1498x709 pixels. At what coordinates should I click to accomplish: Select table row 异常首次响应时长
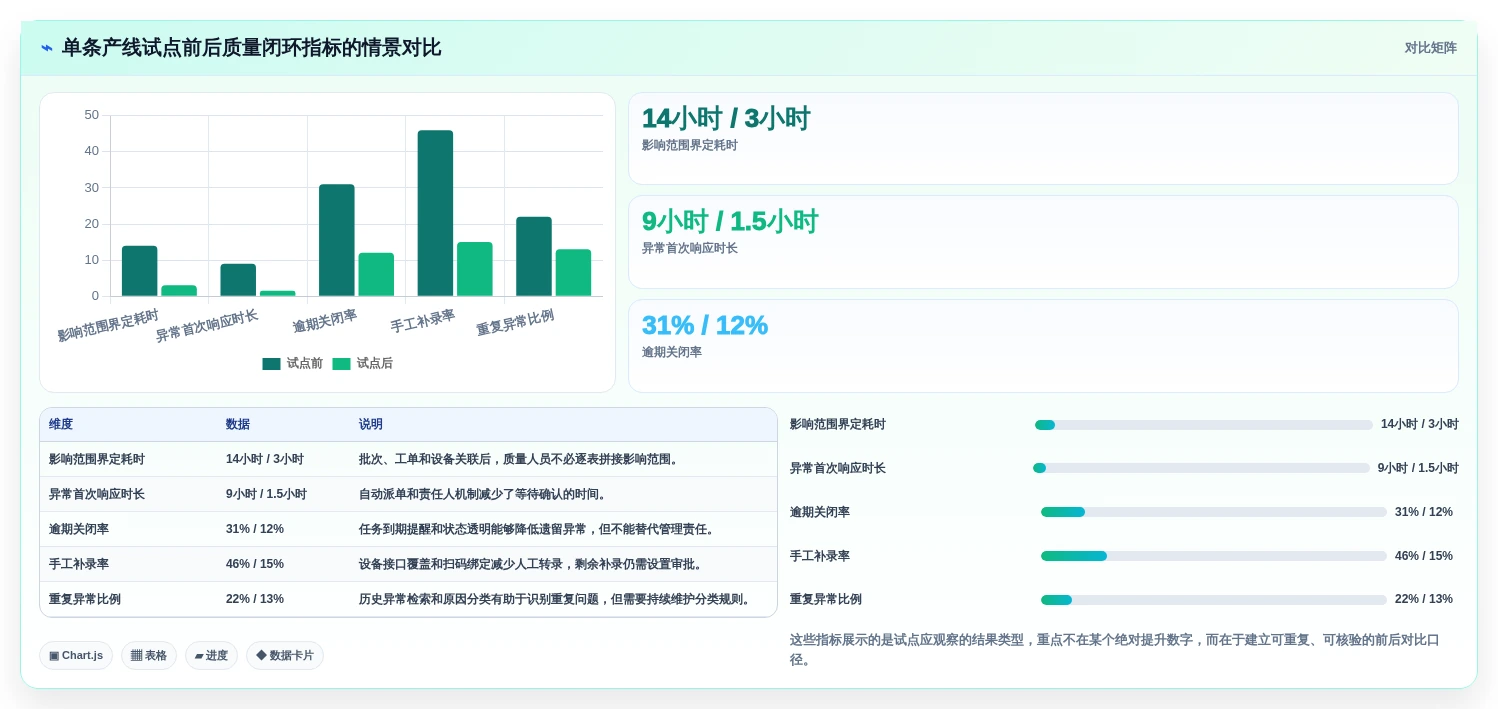[x=408, y=495]
